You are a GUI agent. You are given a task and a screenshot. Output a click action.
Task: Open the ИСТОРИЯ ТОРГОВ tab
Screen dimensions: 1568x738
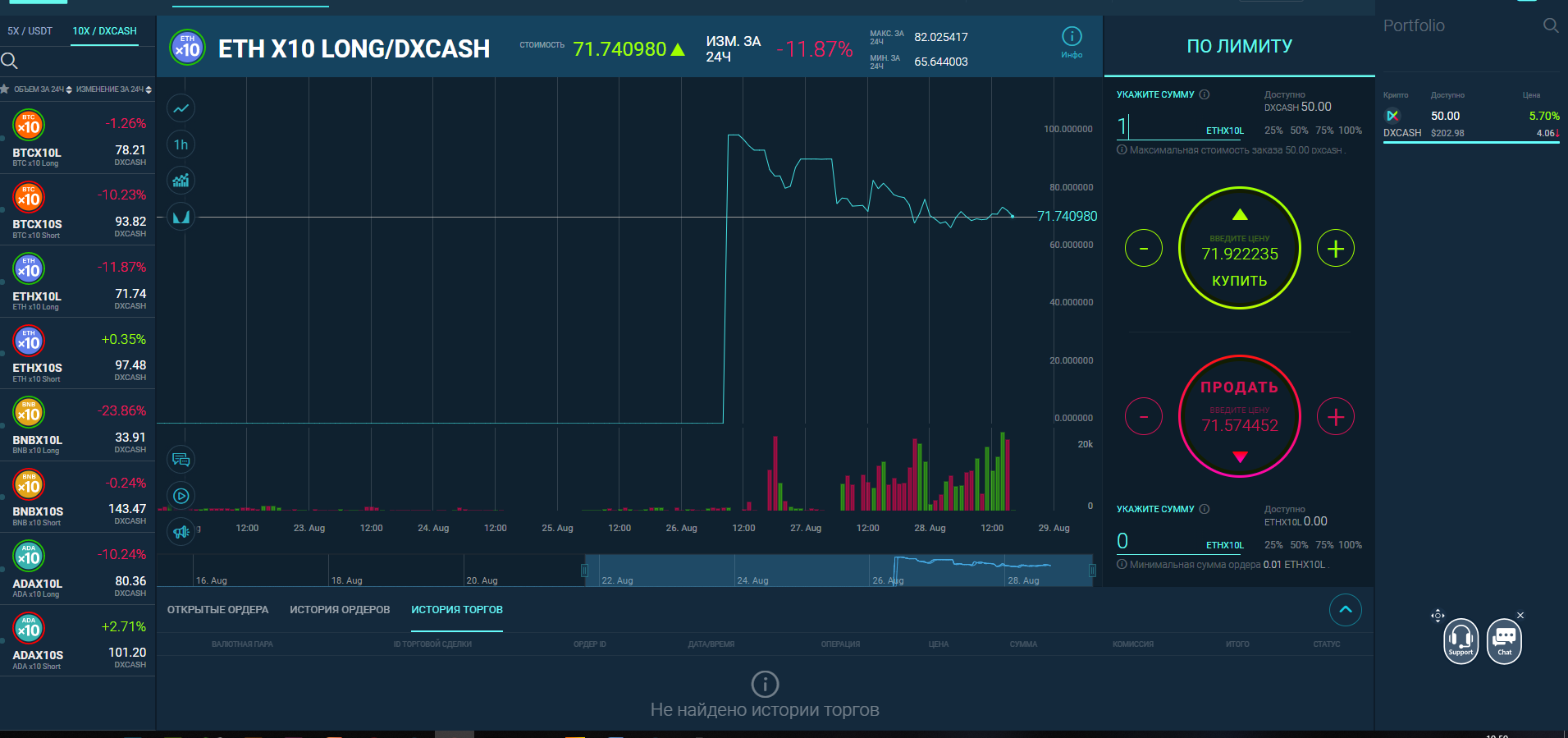(x=457, y=610)
